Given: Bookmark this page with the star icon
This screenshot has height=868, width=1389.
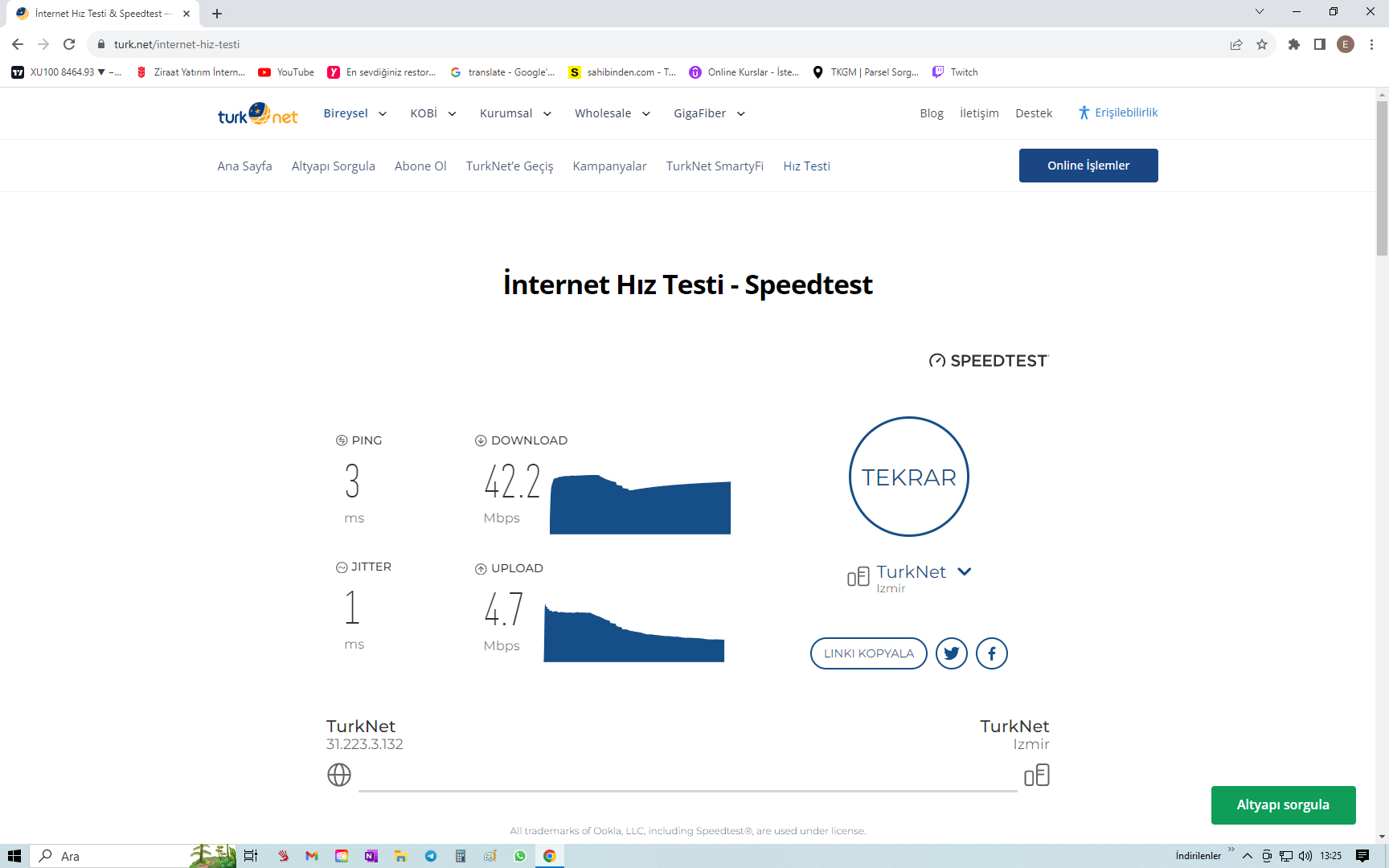Looking at the screenshot, I should 1262,44.
